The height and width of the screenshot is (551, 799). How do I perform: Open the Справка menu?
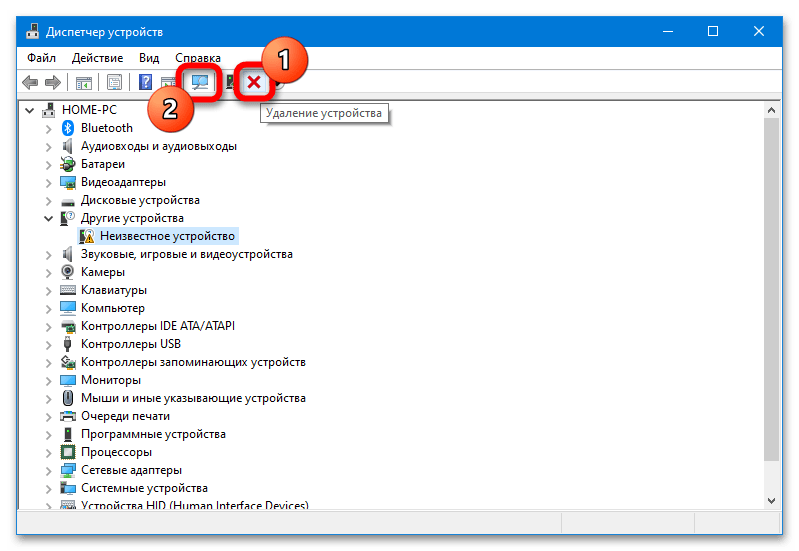point(198,58)
